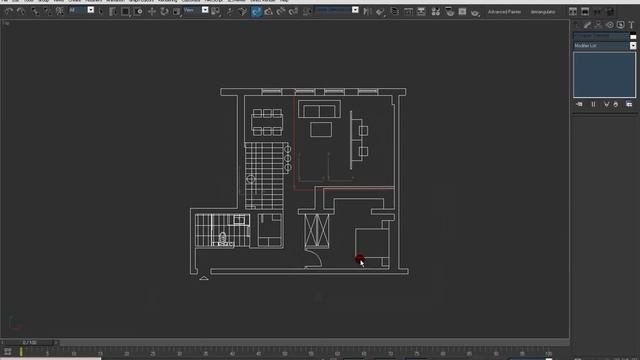
Task: Open the Schematic View
Action: click(421, 12)
